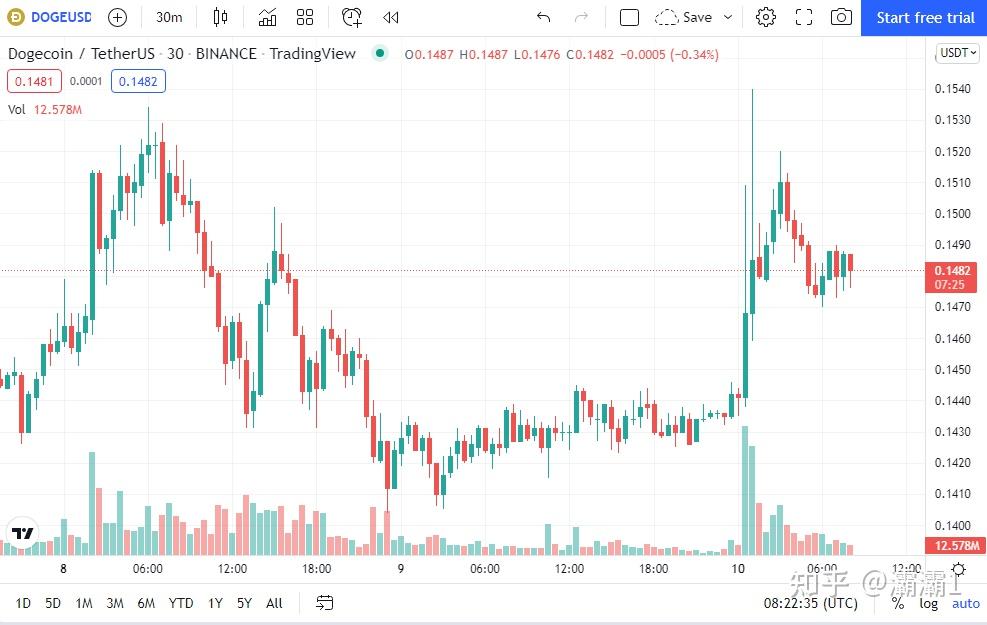Viewport: 987px width, 625px height.
Task: Click the chart title Dogecoin / TetherUS
Action: coord(81,53)
